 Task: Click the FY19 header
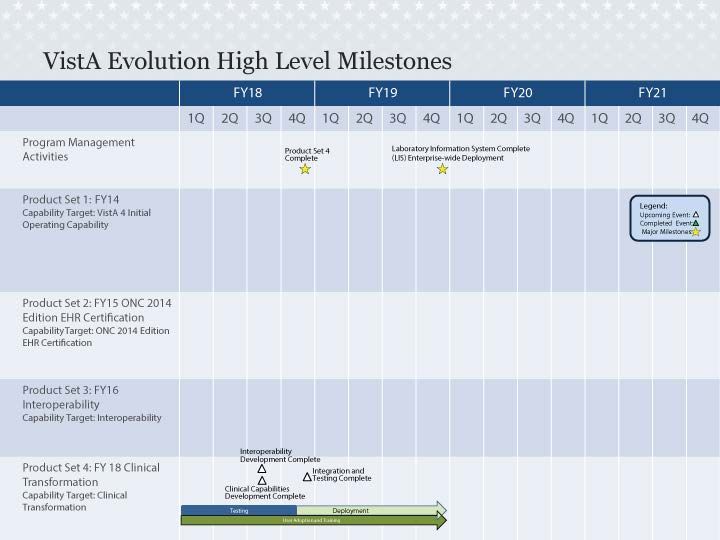click(382, 93)
